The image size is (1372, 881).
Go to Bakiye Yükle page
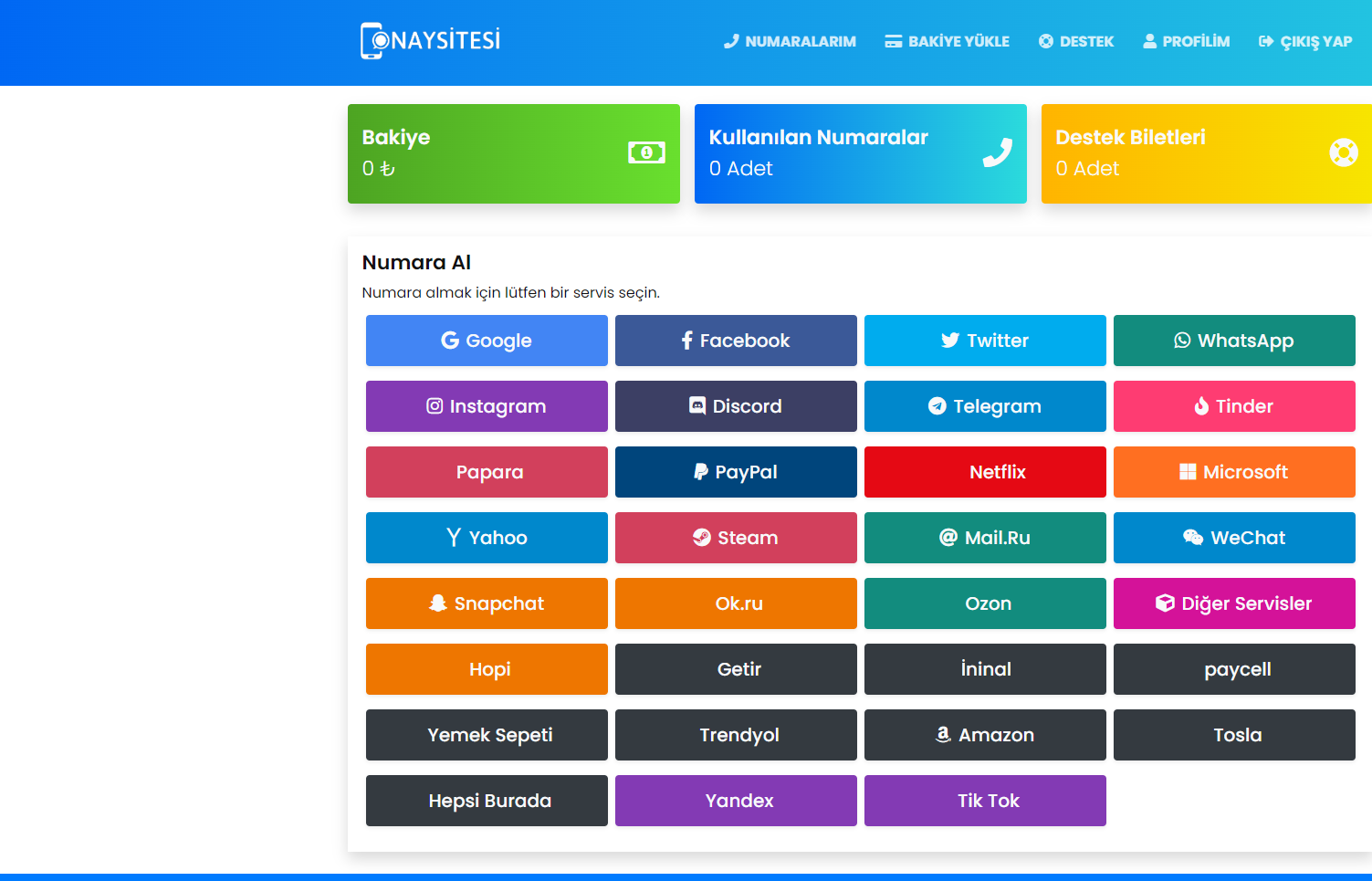click(x=948, y=41)
